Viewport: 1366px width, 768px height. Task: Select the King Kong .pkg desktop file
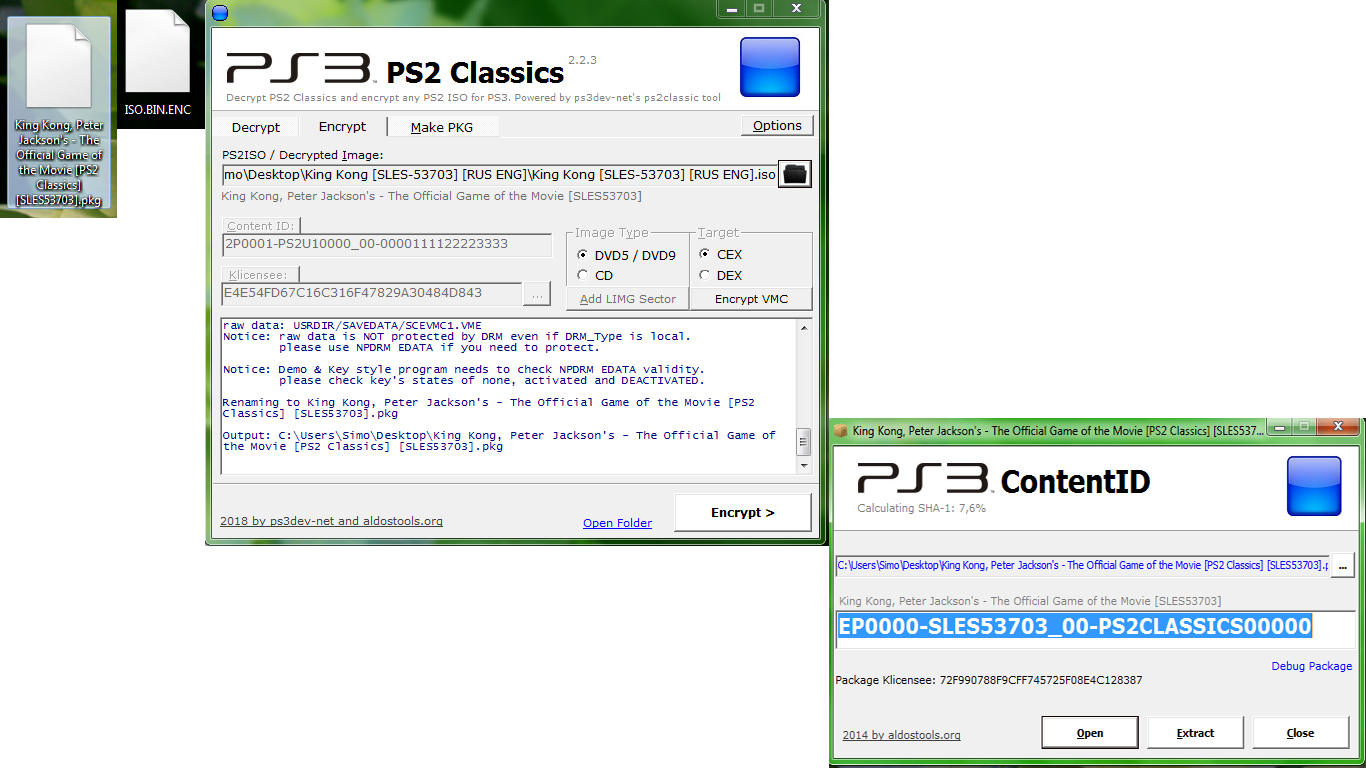59,115
